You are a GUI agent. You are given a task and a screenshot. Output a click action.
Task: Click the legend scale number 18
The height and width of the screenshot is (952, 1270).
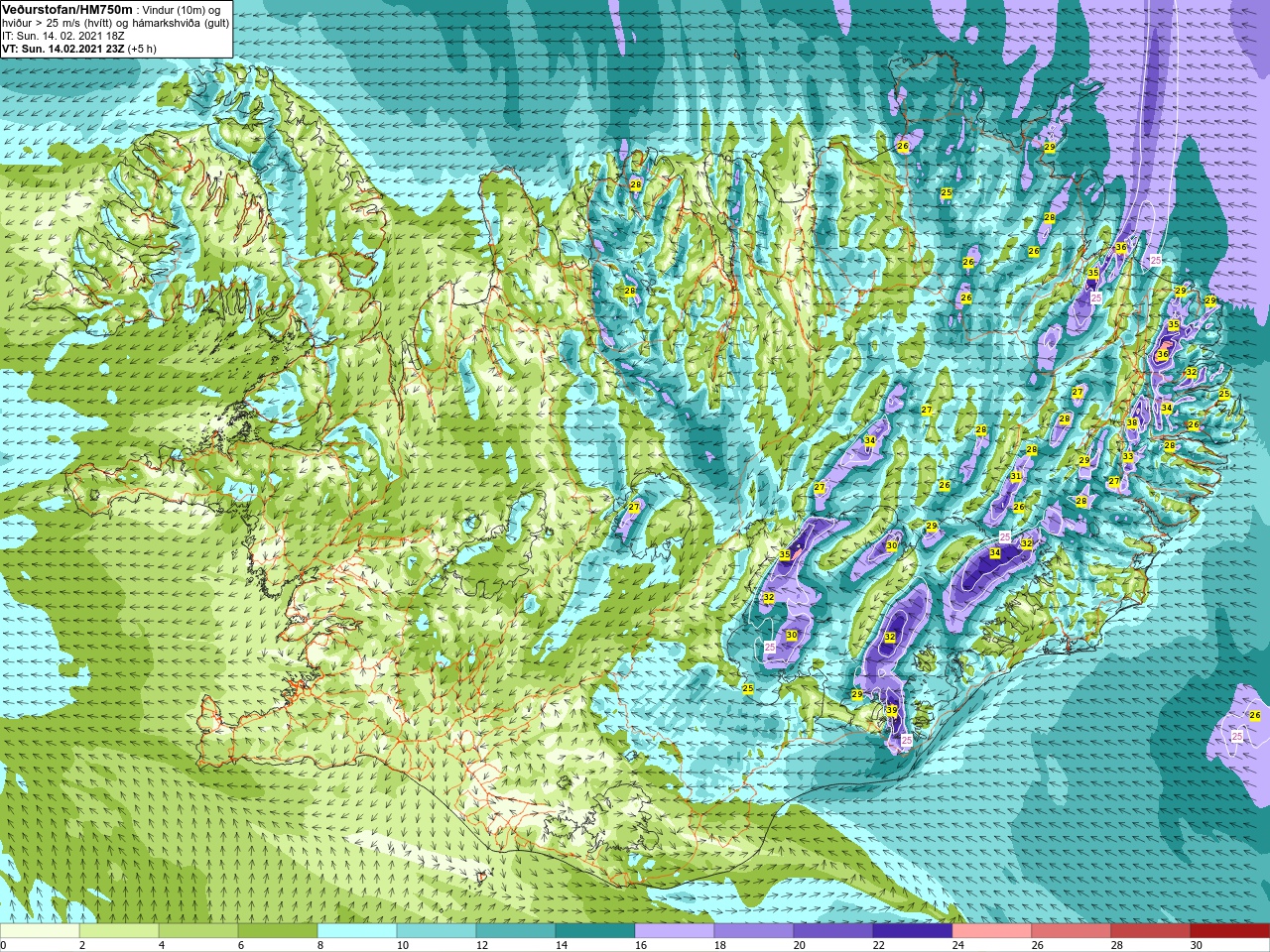(x=719, y=945)
